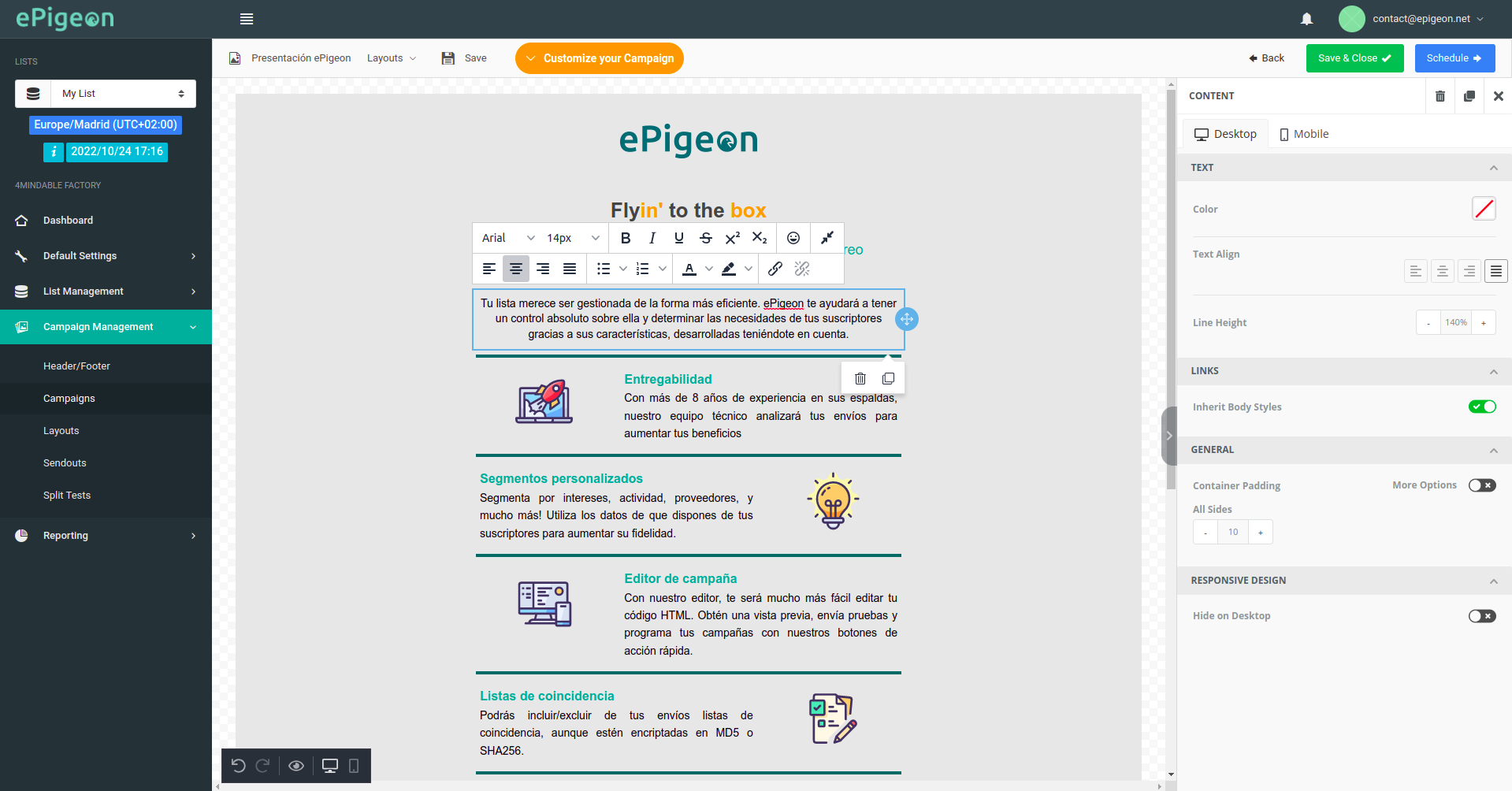
Task: Expand the Layouts menu in the top bar
Action: [392, 58]
